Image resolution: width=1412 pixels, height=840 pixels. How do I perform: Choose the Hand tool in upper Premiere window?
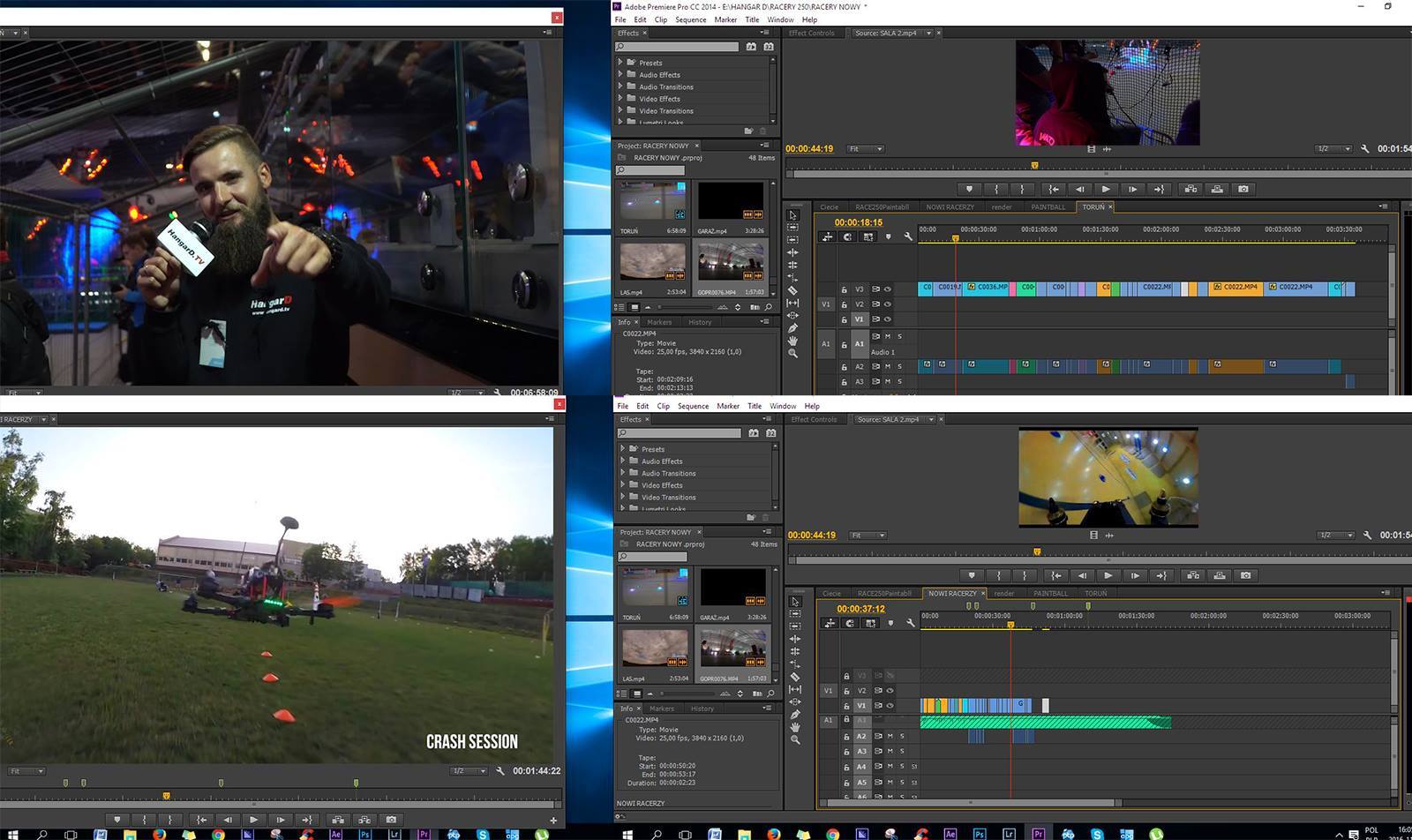tap(792, 341)
